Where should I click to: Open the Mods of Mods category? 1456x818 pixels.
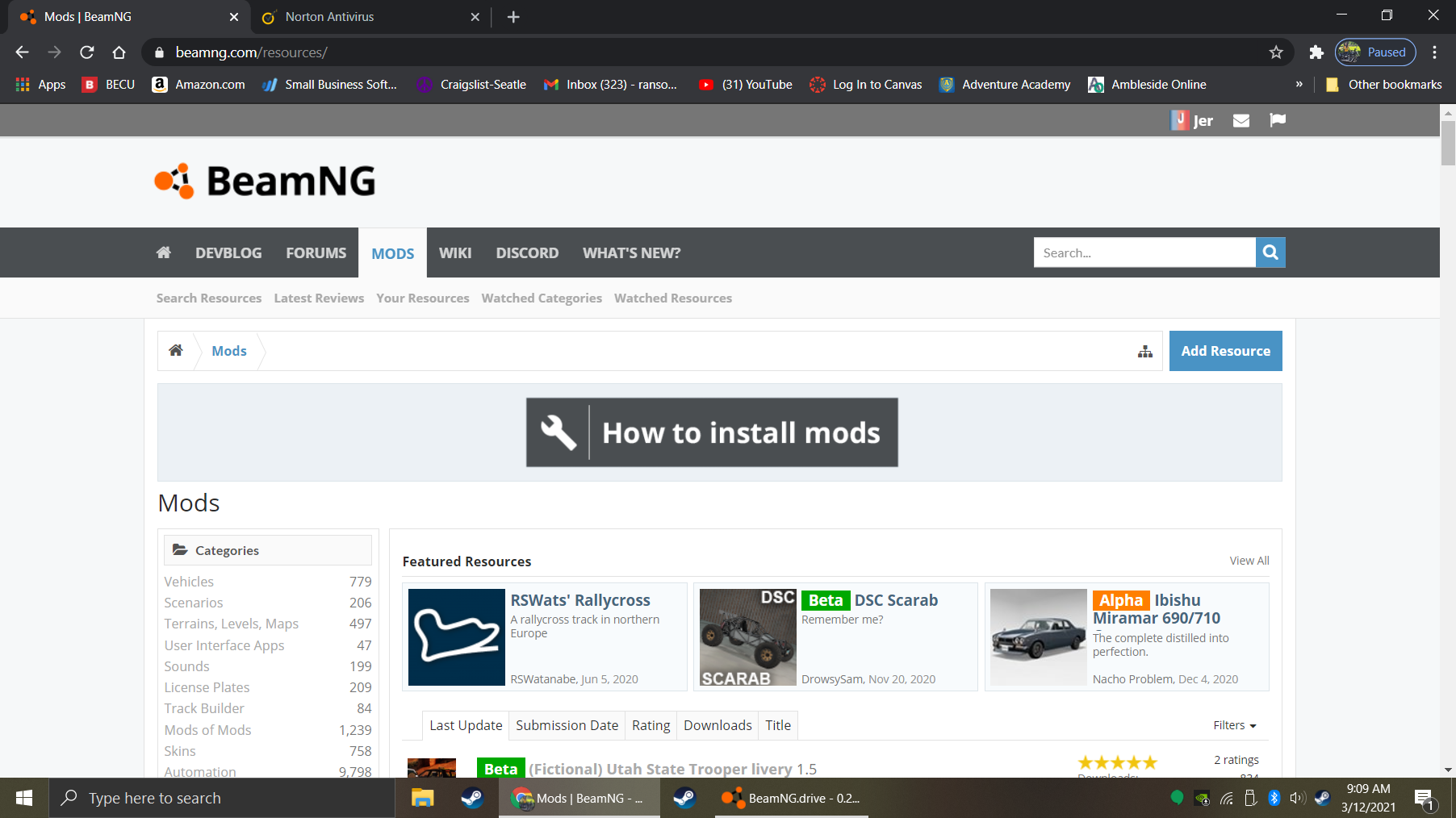coord(208,730)
